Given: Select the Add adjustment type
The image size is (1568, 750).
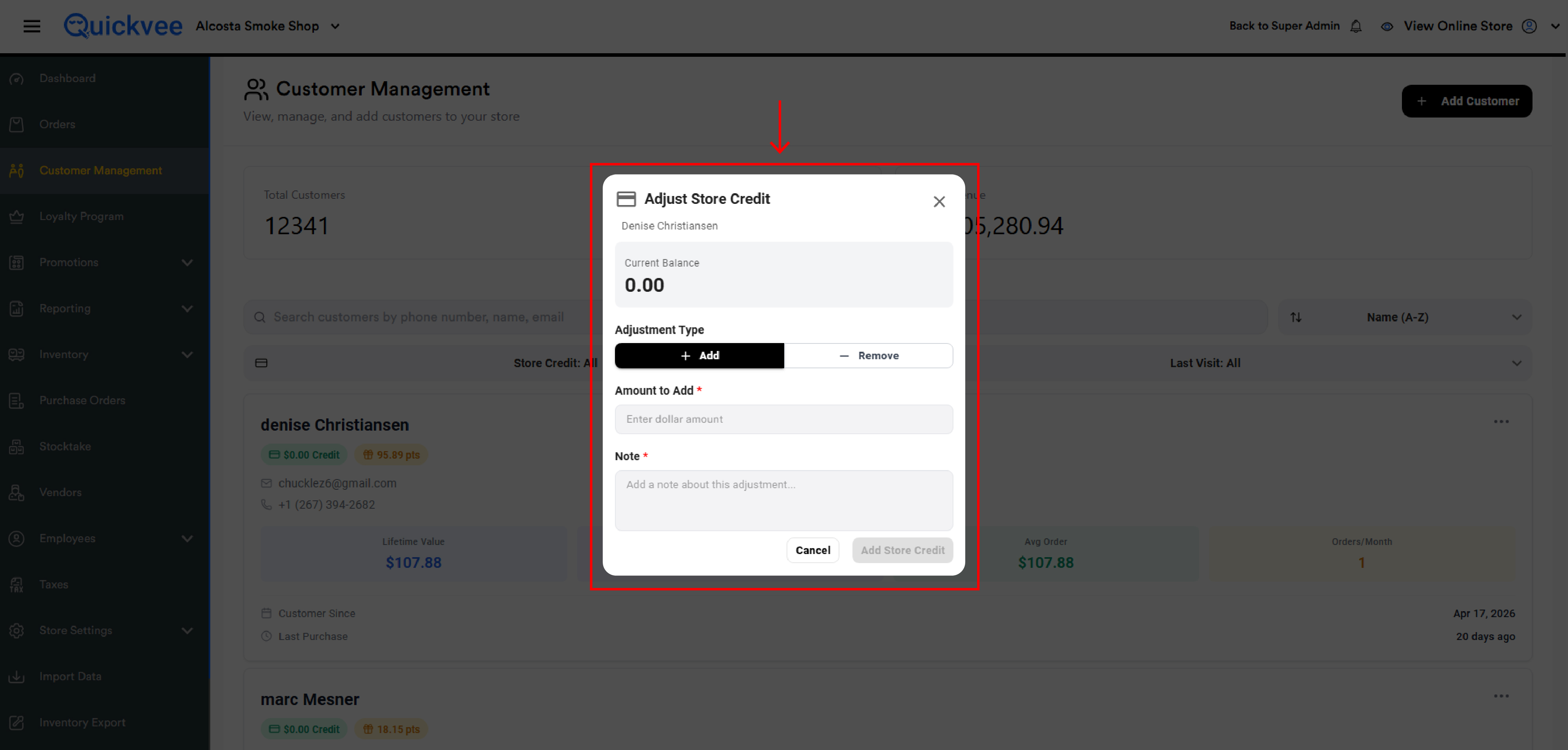Looking at the screenshot, I should [x=699, y=356].
